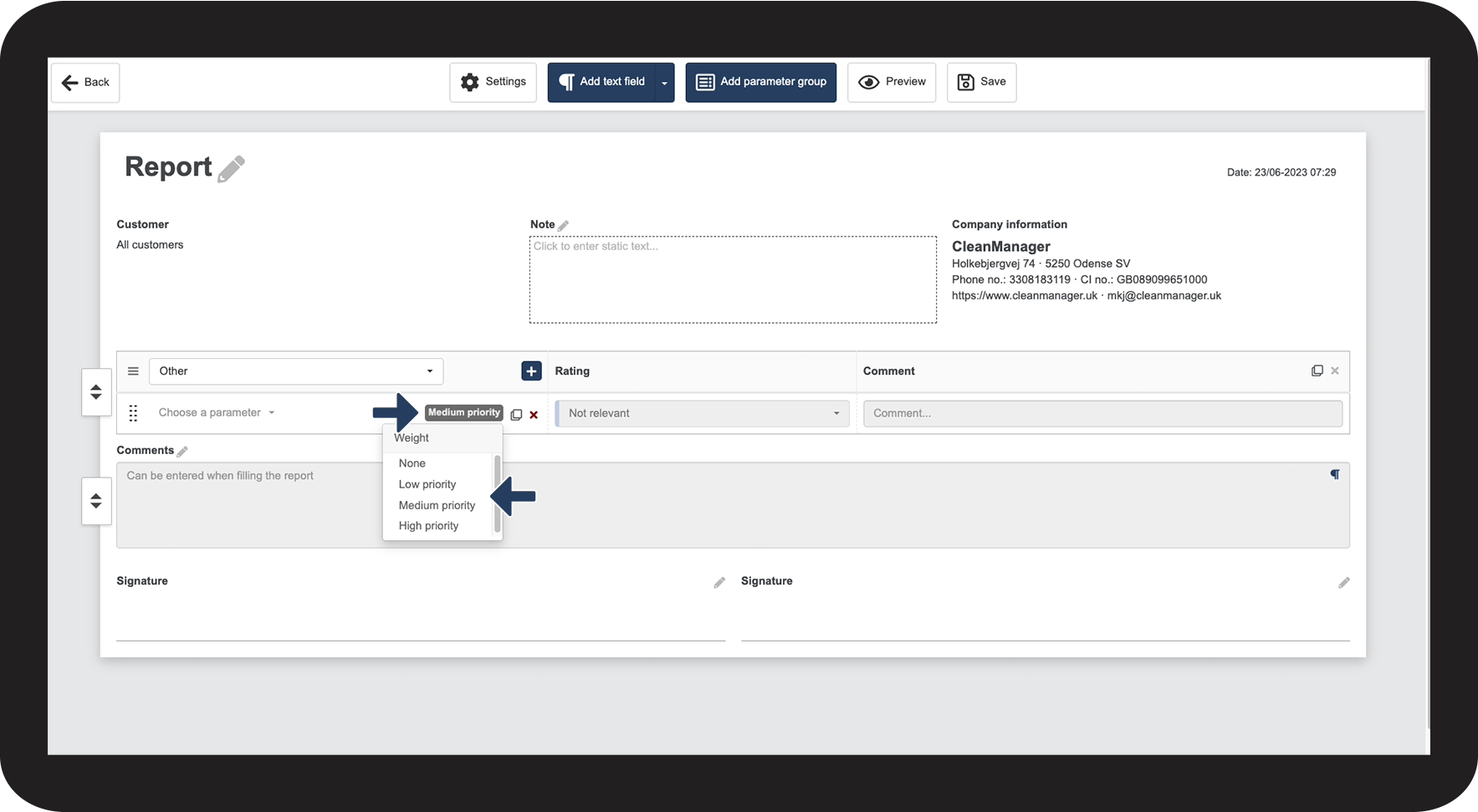The height and width of the screenshot is (812, 1478).
Task: Open report Settings
Action: click(x=493, y=82)
